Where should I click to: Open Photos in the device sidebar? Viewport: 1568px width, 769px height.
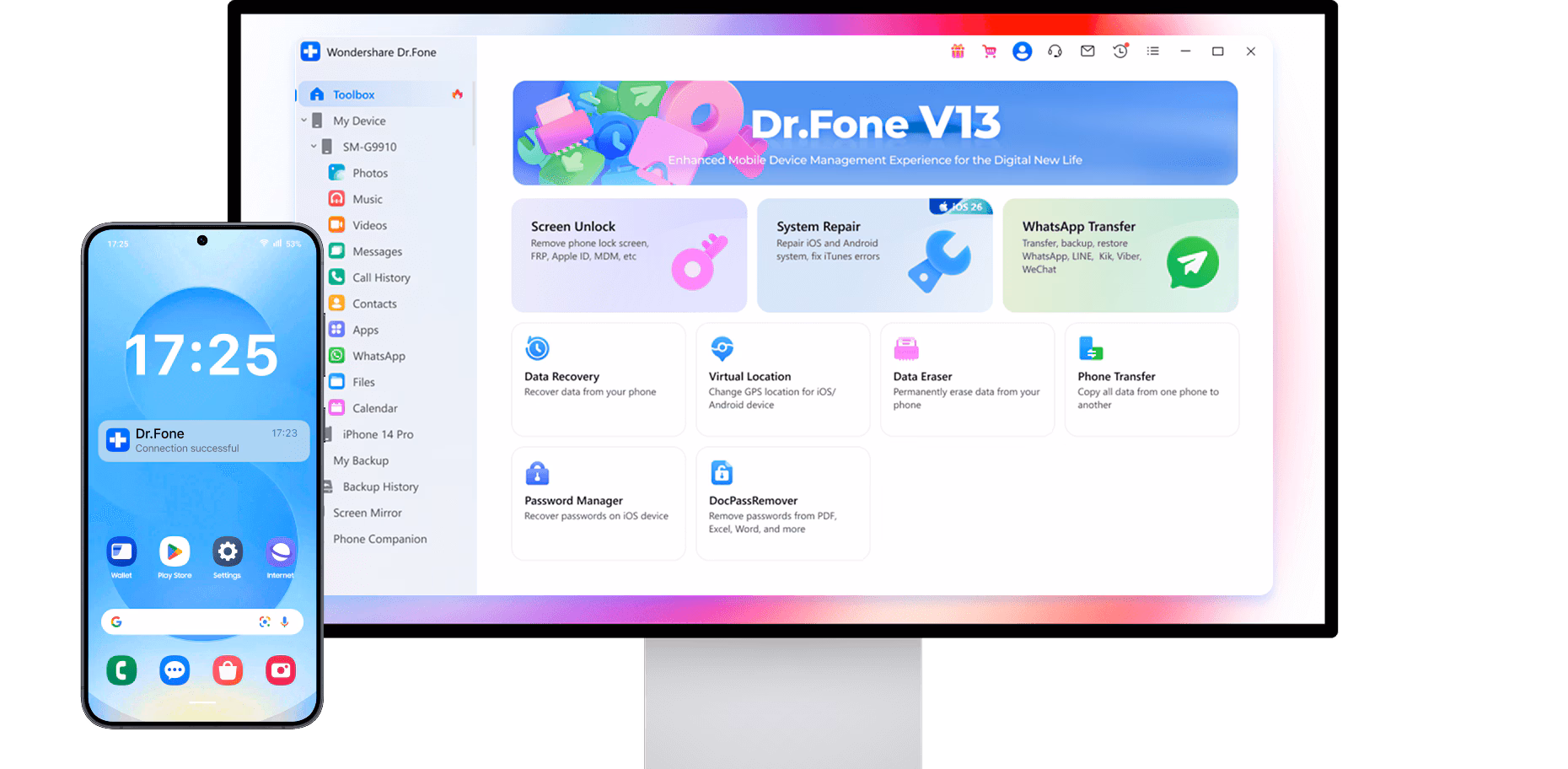click(369, 173)
